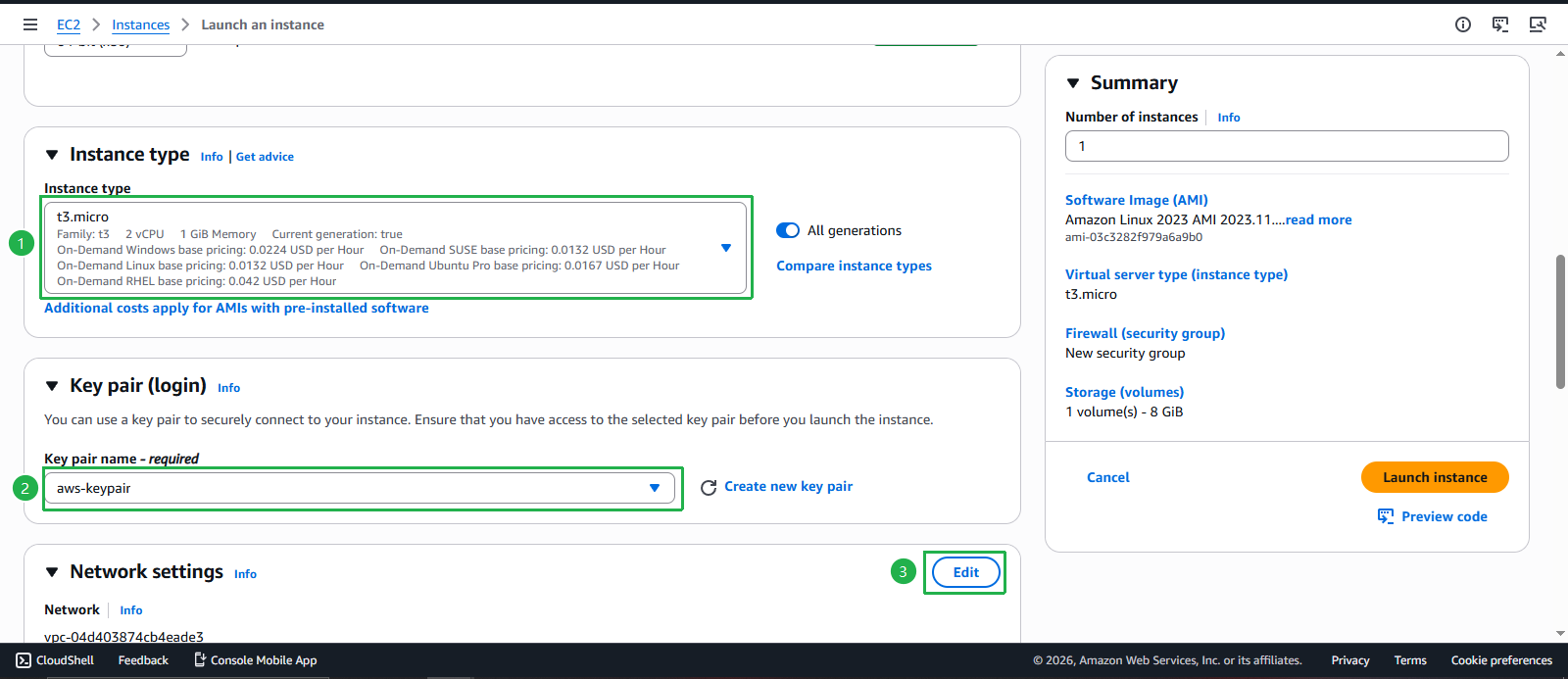Open Info link for Network settings
Screen dimensions: 1568x679
click(245, 574)
